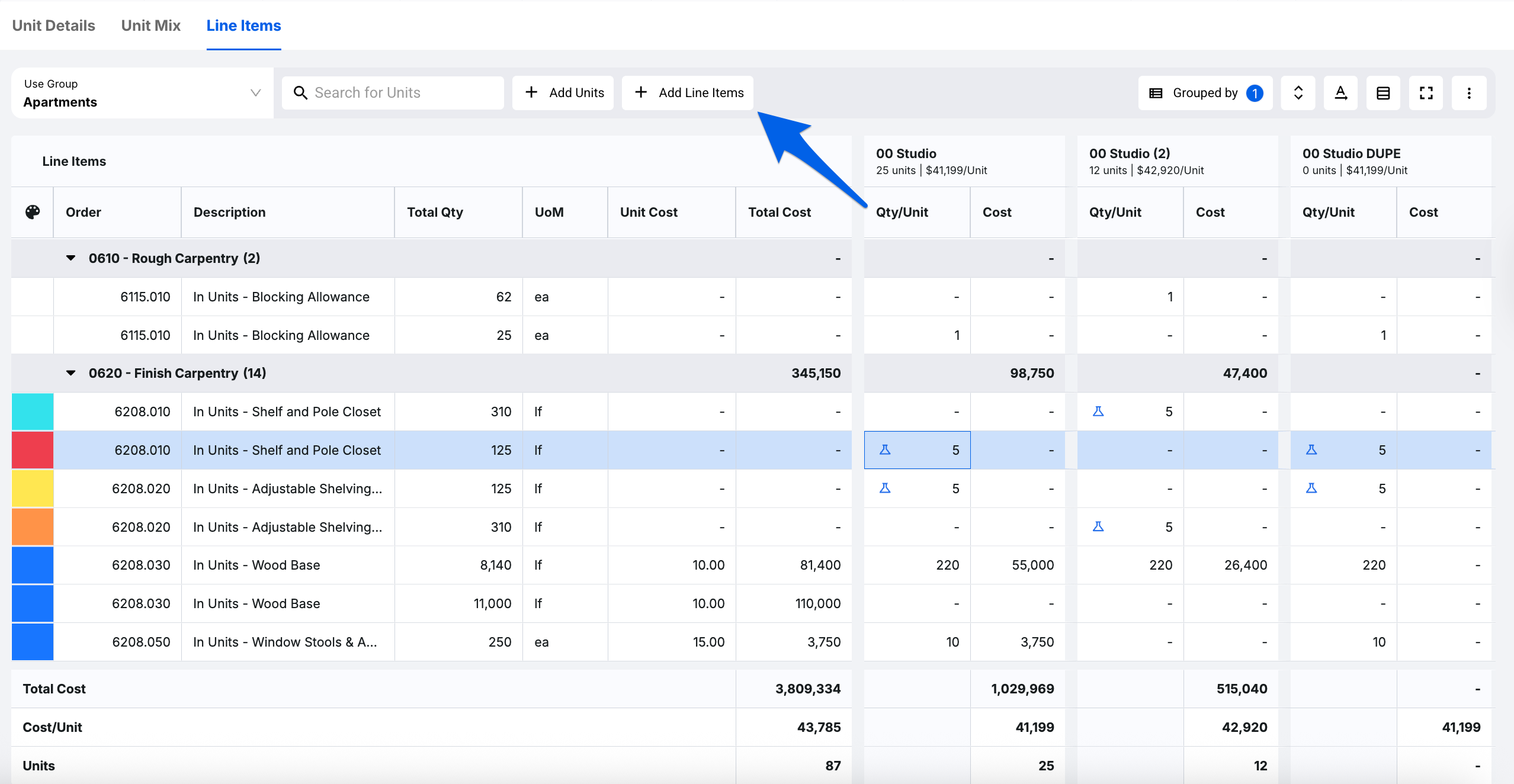Open the Use Group Apartments dropdown
The image size is (1514, 784).
tap(142, 93)
